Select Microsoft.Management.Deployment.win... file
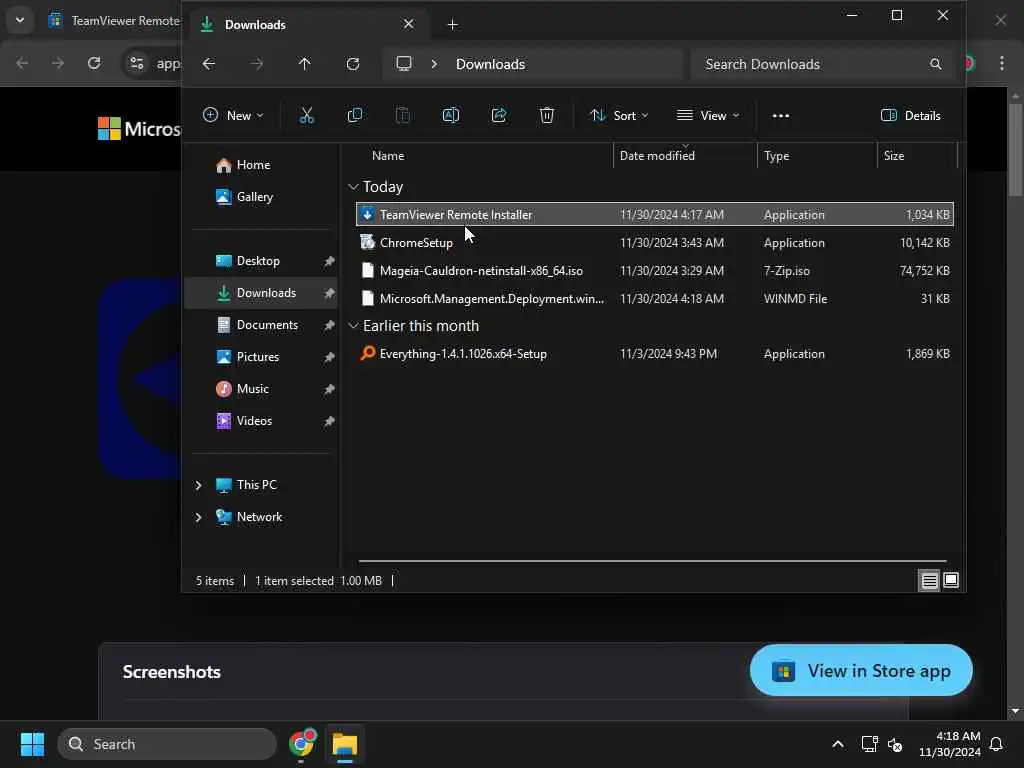The image size is (1024, 768). coord(654,298)
